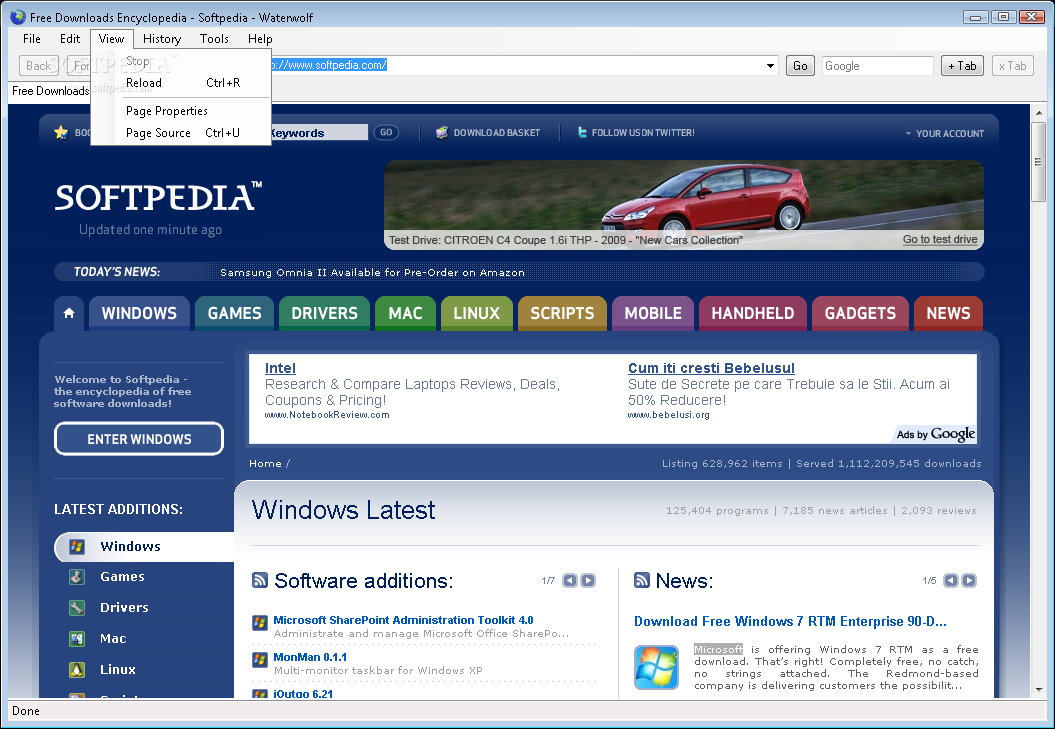Click icon next to Microsoft SharePoint Administration Toolkit

pyautogui.click(x=260, y=623)
